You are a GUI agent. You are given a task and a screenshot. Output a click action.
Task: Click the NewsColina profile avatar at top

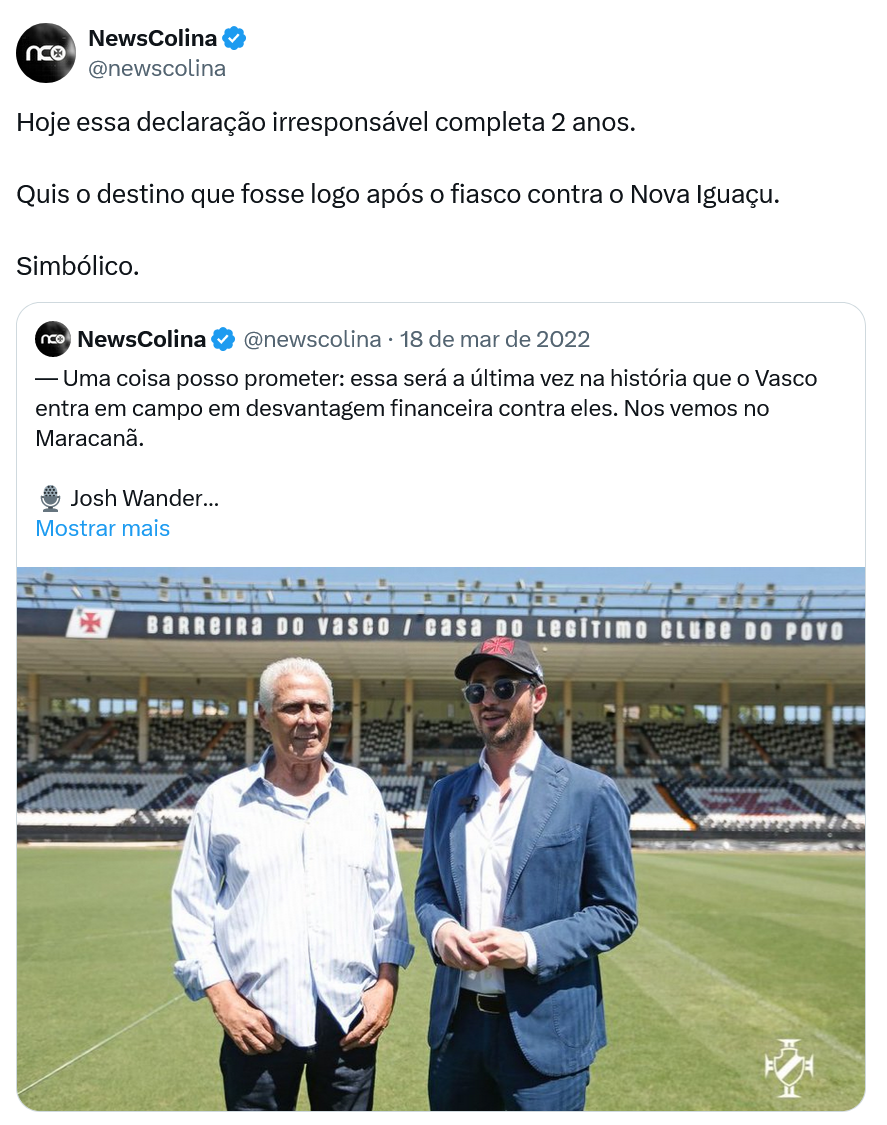(x=46, y=53)
